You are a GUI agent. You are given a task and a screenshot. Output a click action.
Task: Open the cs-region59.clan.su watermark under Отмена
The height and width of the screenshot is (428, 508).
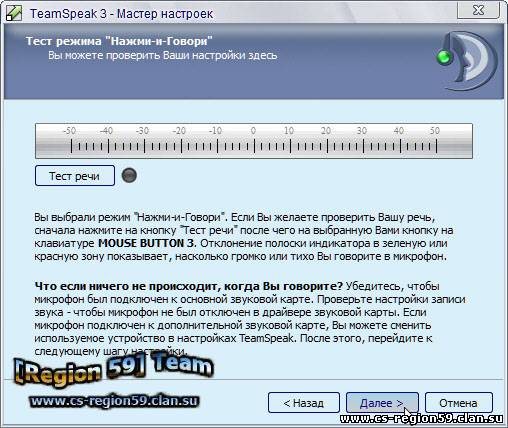(x=422, y=419)
